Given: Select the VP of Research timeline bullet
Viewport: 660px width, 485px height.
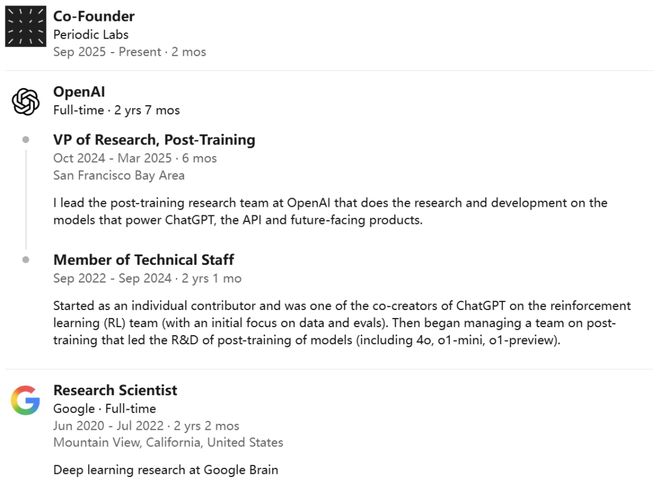Looking at the screenshot, I should point(26,139).
